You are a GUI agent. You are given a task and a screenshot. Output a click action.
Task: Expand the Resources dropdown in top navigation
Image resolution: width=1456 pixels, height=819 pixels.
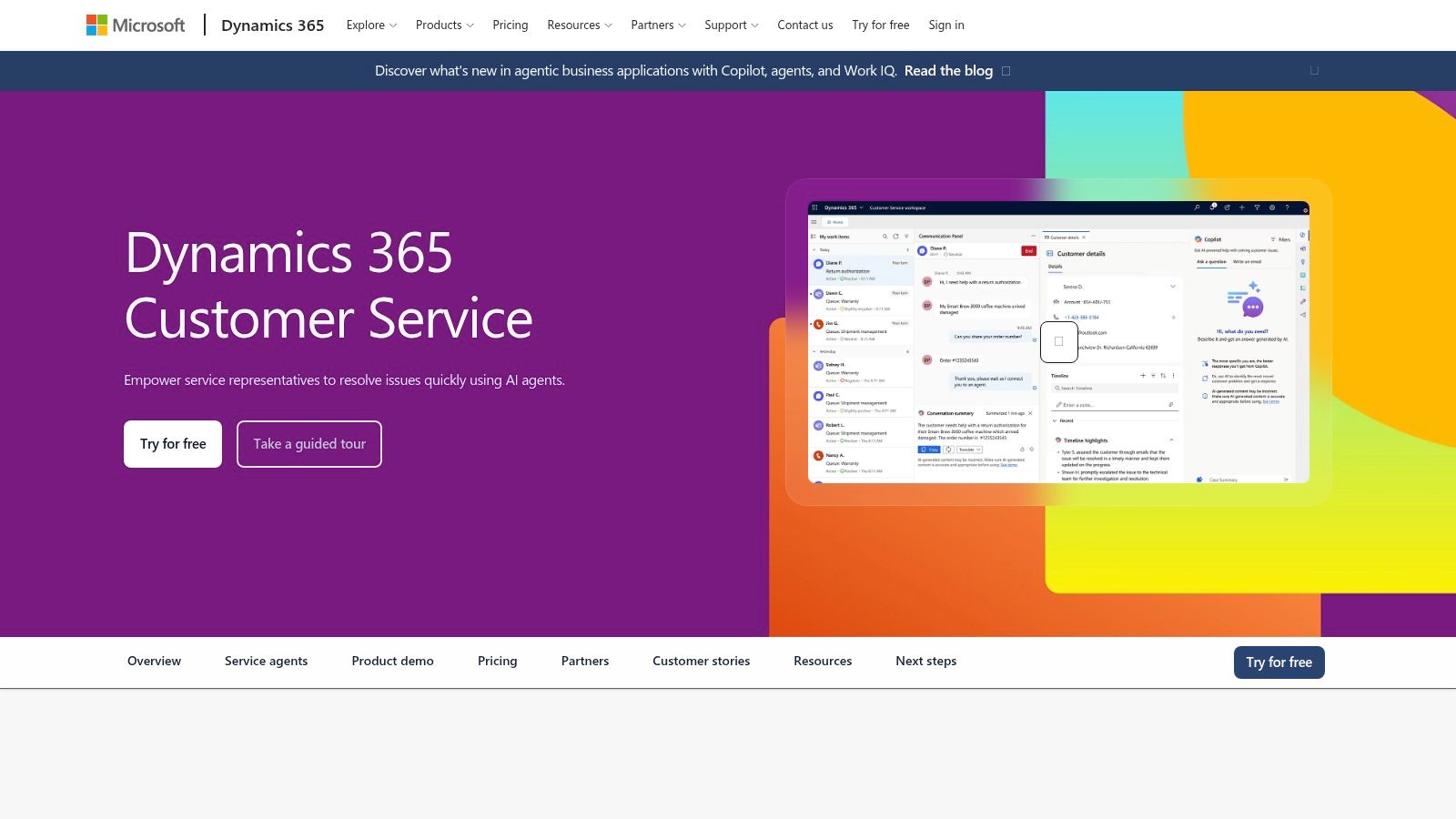click(580, 25)
